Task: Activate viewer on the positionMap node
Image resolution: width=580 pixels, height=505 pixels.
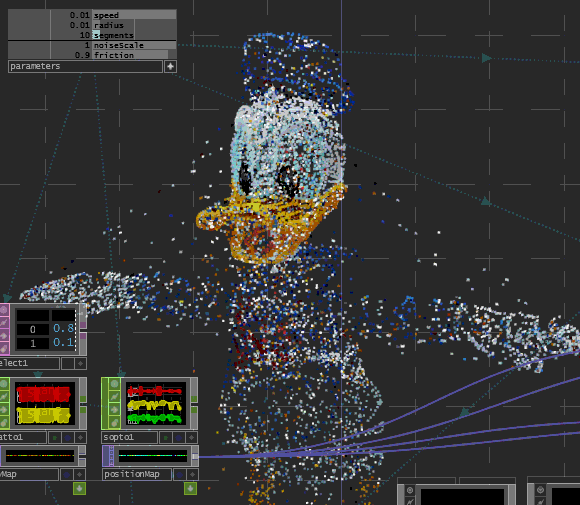Action: coord(192,474)
